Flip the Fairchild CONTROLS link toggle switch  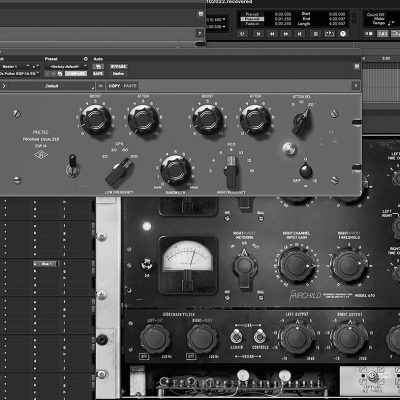pyautogui.click(x=259, y=336)
